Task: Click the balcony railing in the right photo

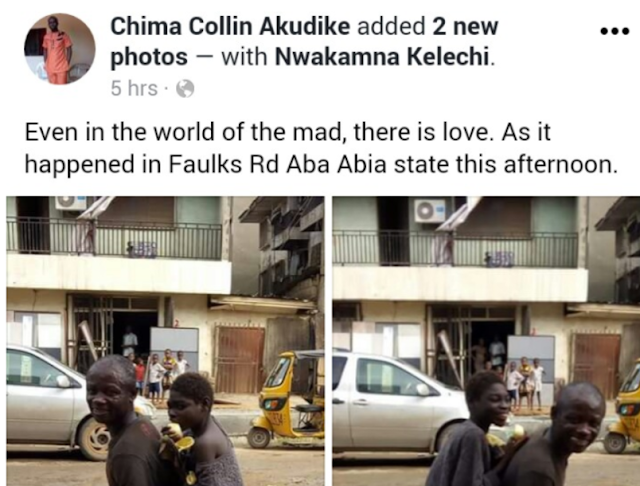Action: tap(455, 249)
